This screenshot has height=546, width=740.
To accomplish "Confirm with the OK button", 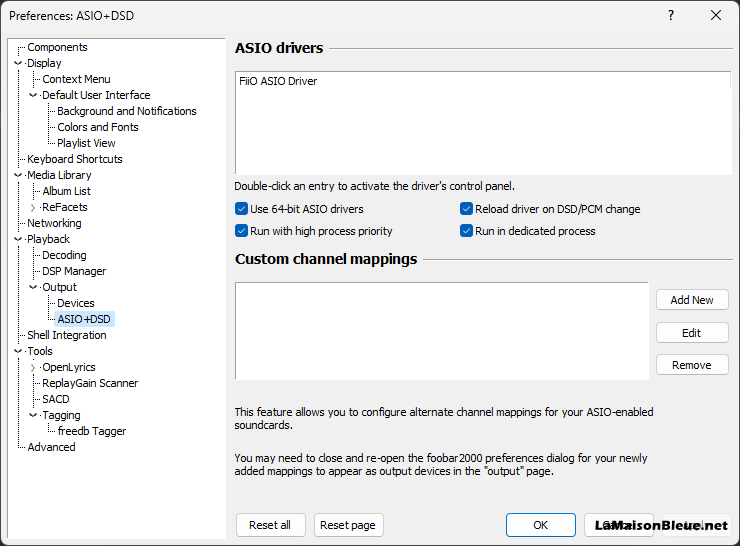I will 541,525.
